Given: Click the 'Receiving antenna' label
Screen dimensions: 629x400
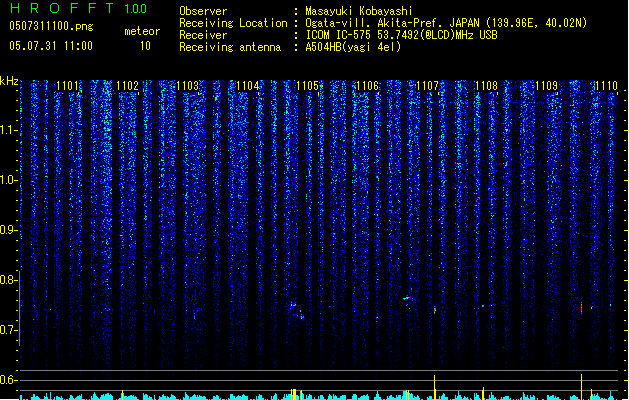Looking at the screenshot, I should (230, 47).
